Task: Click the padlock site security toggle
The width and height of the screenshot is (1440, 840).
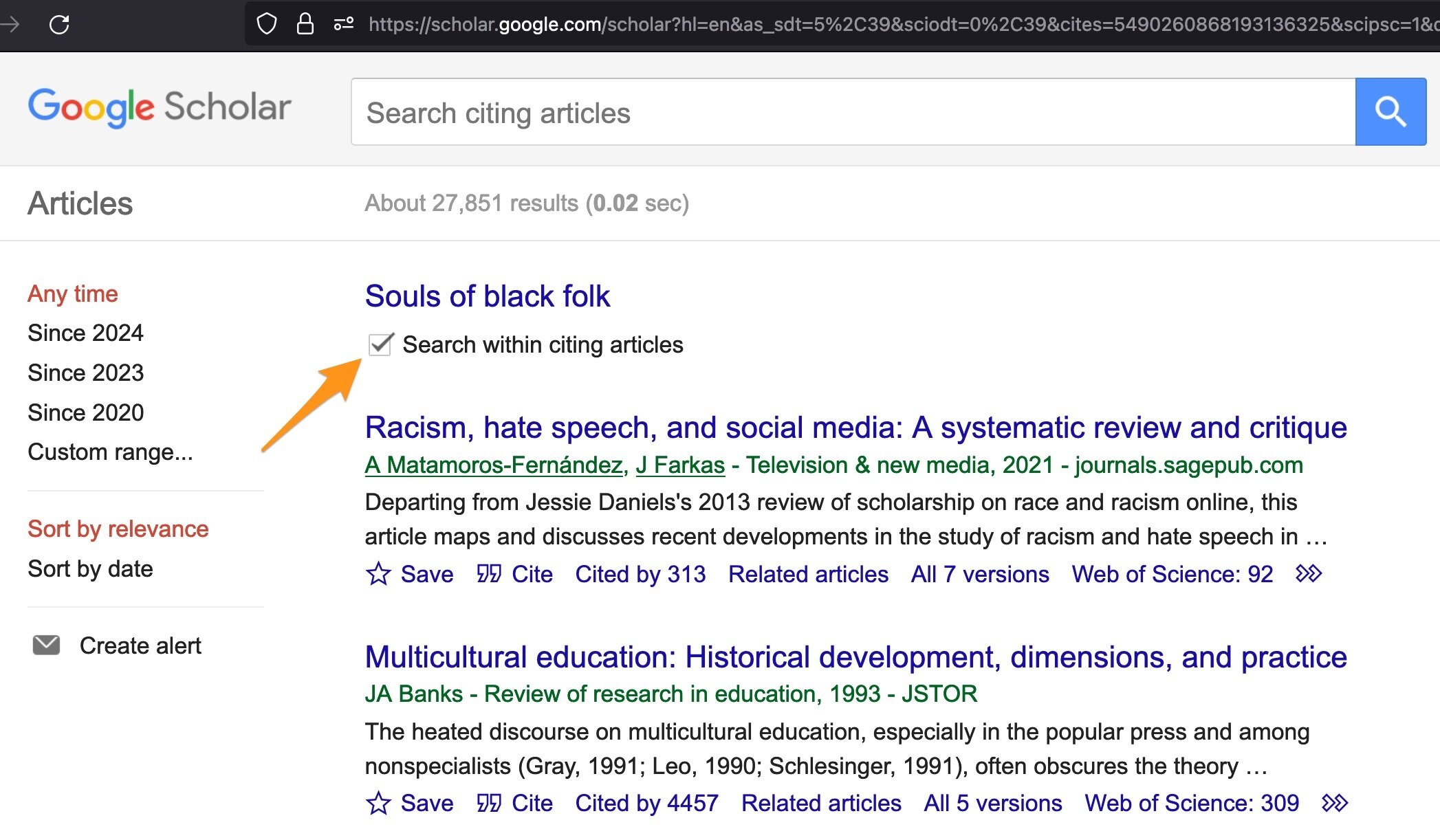Action: point(303,23)
